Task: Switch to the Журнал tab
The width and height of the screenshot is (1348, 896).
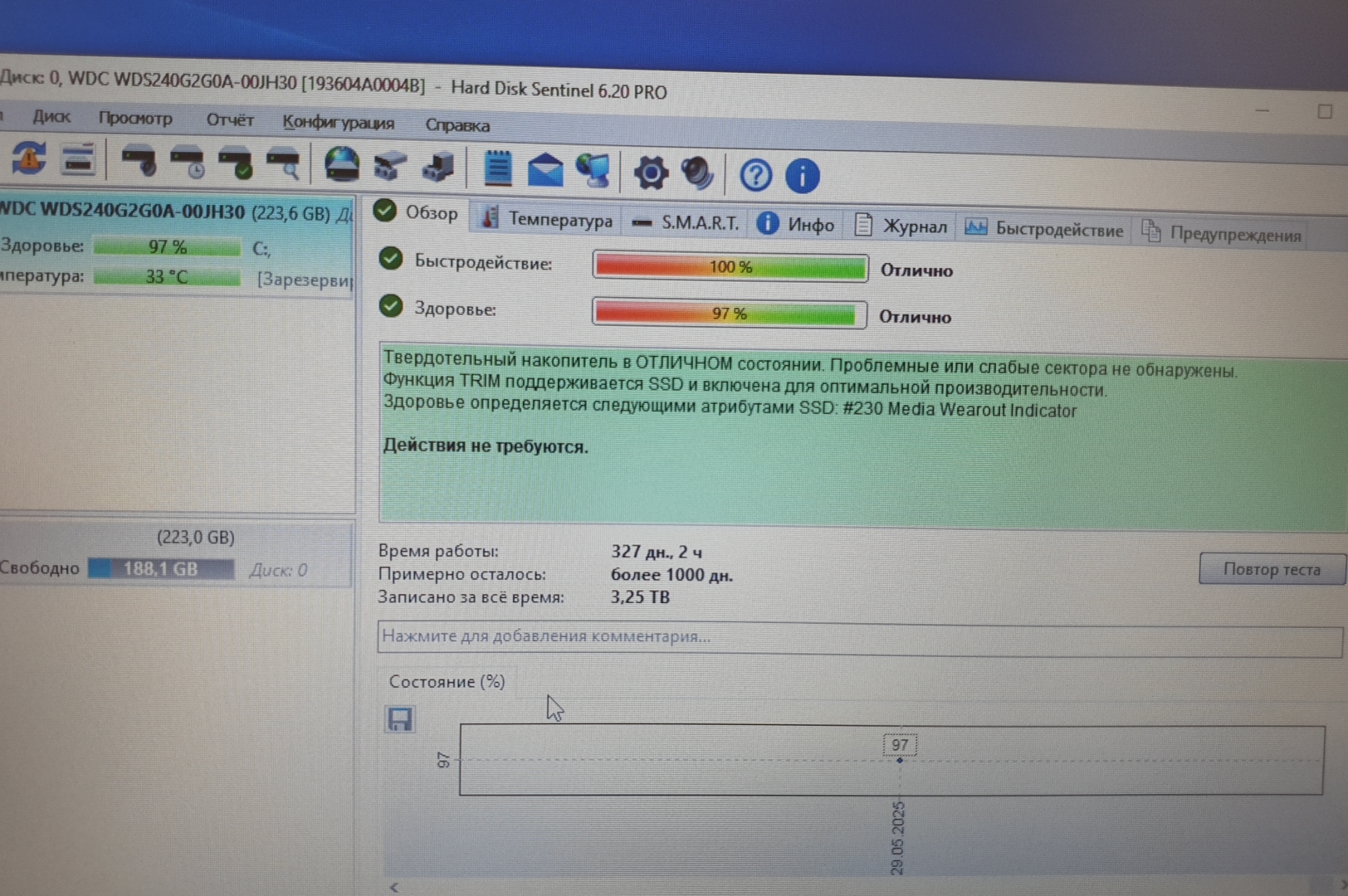Action: 901,226
